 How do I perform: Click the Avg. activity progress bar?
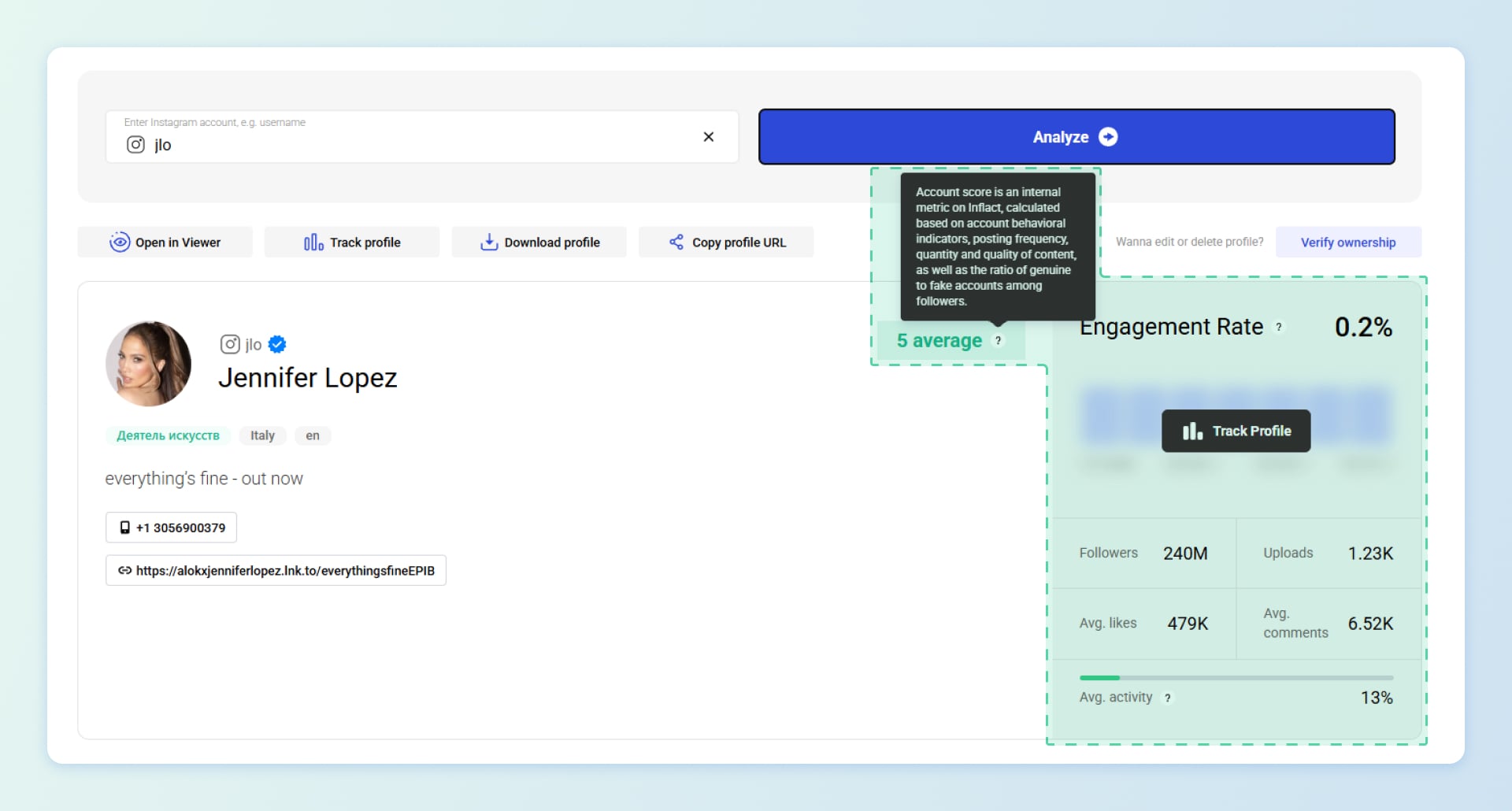point(1236,678)
